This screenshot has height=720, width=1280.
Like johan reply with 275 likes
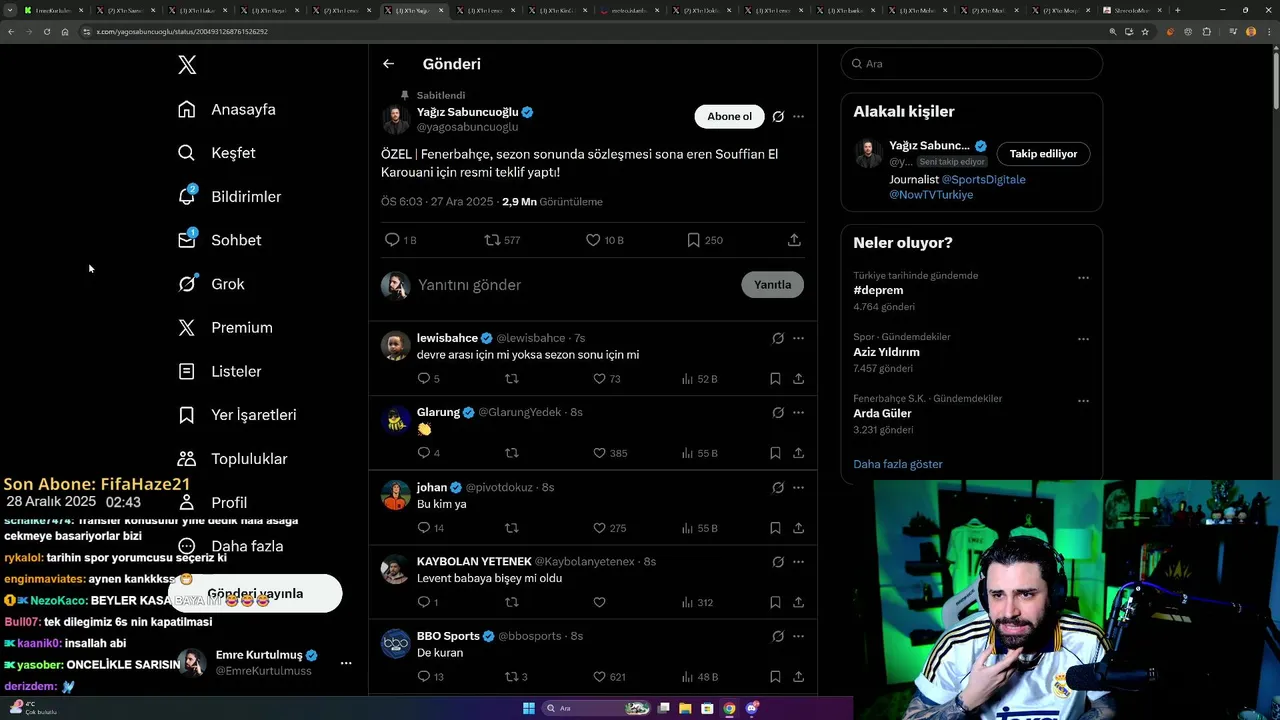tap(609, 528)
